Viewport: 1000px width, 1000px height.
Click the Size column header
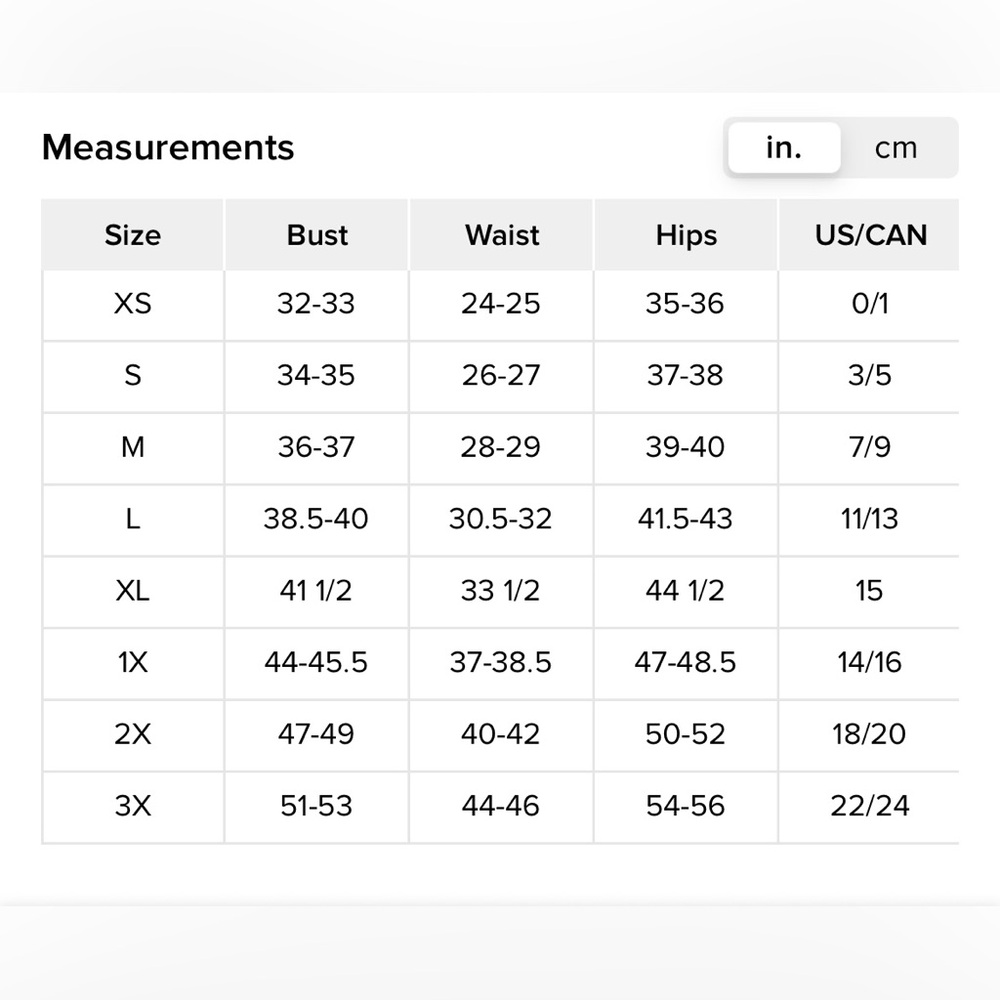point(133,235)
